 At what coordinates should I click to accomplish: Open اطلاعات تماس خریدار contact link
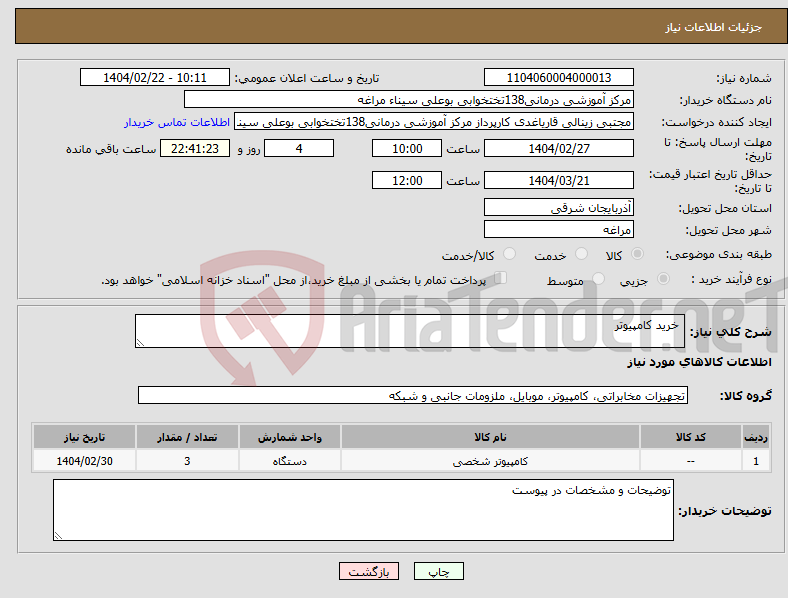click(177, 122)
